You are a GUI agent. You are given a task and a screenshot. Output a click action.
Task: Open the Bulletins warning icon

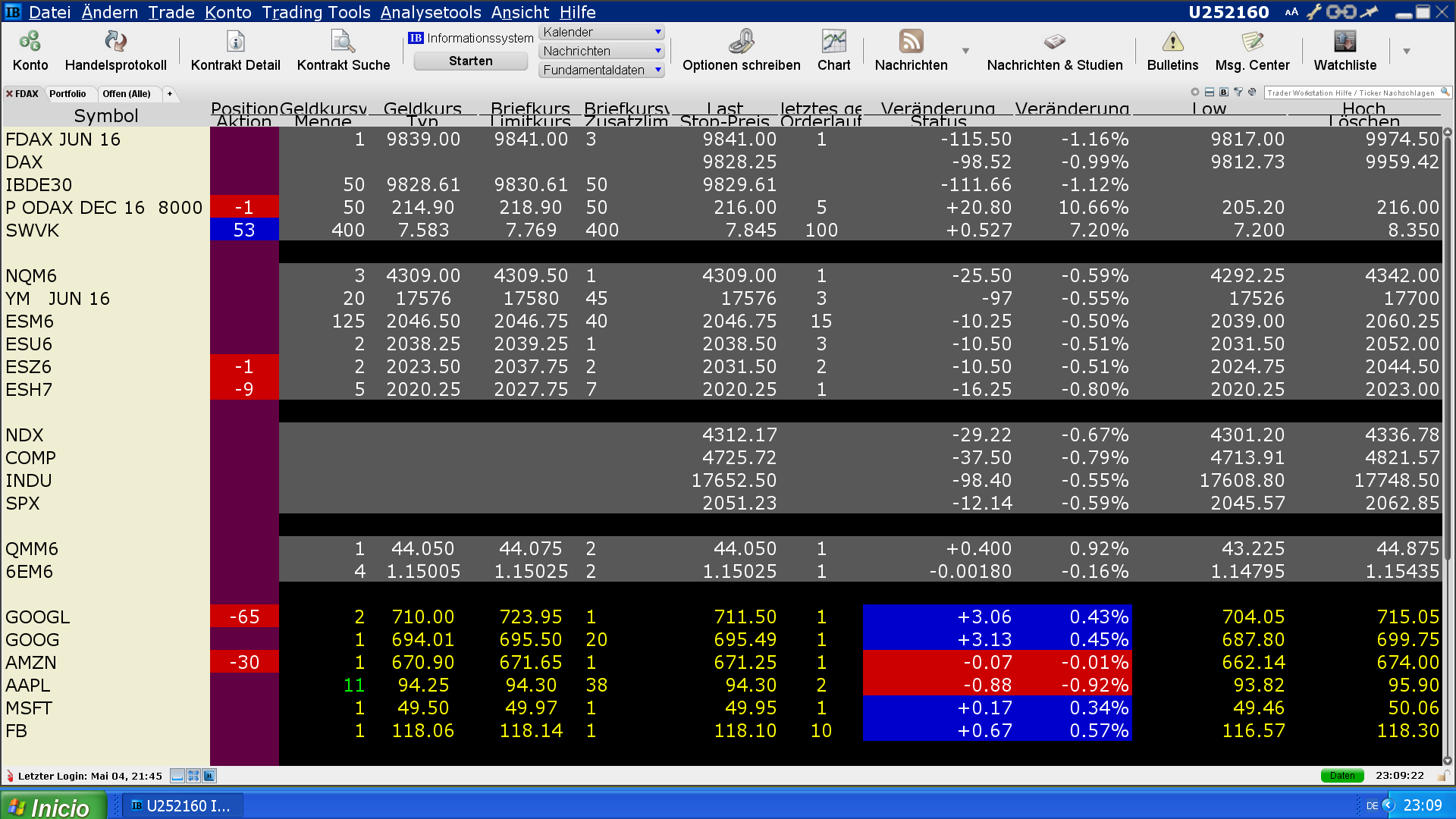point(1172,42)
